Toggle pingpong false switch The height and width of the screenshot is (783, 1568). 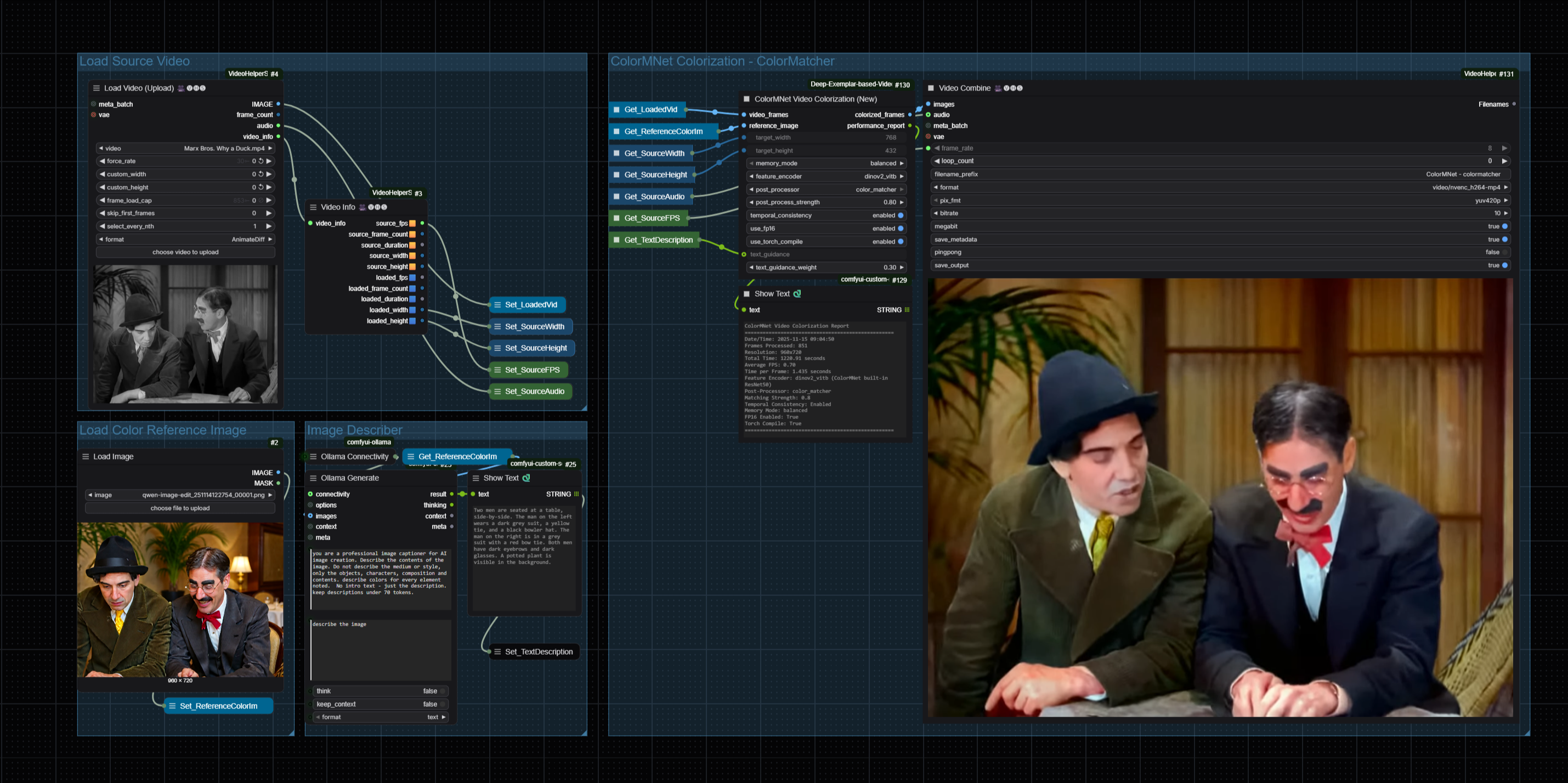click(1505, 252)
